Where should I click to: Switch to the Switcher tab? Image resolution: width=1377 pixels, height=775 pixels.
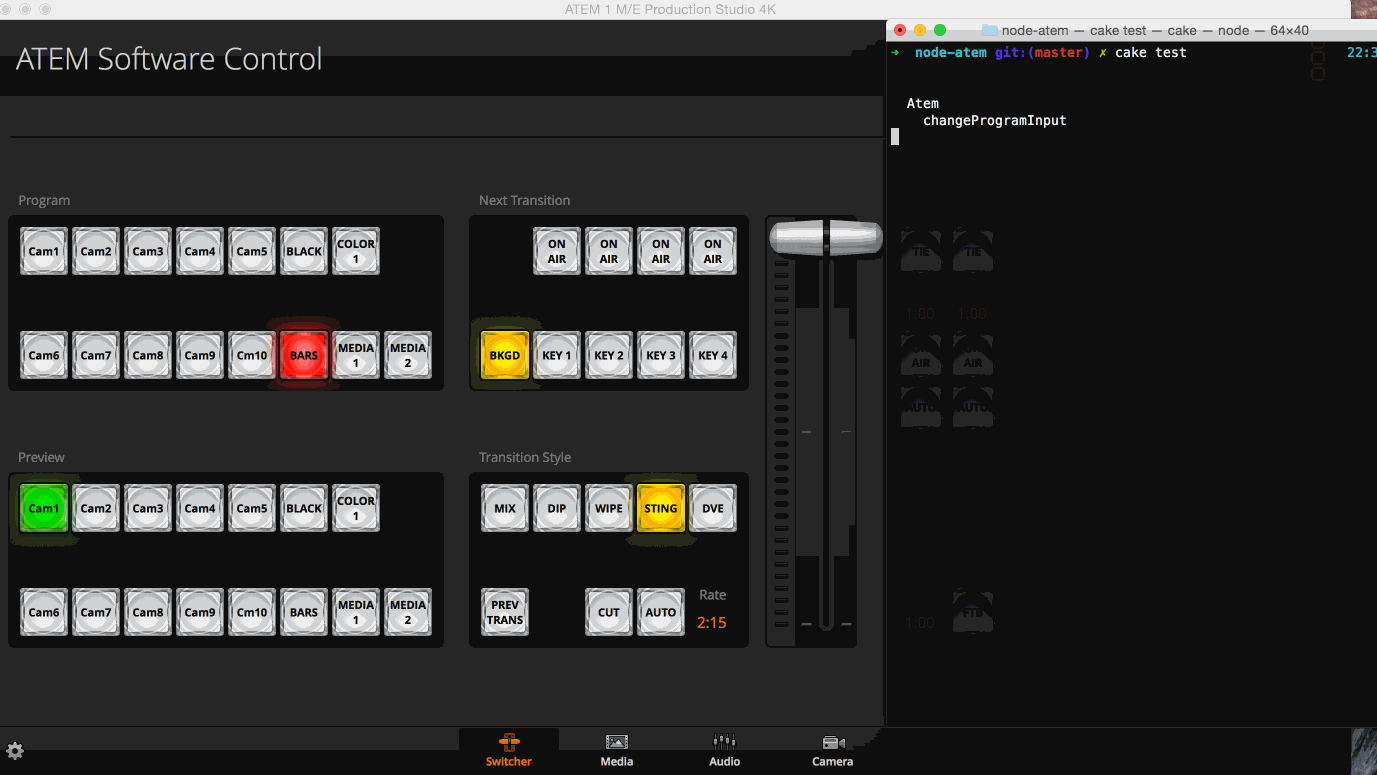pyautogui.click(x=509, y=750)
